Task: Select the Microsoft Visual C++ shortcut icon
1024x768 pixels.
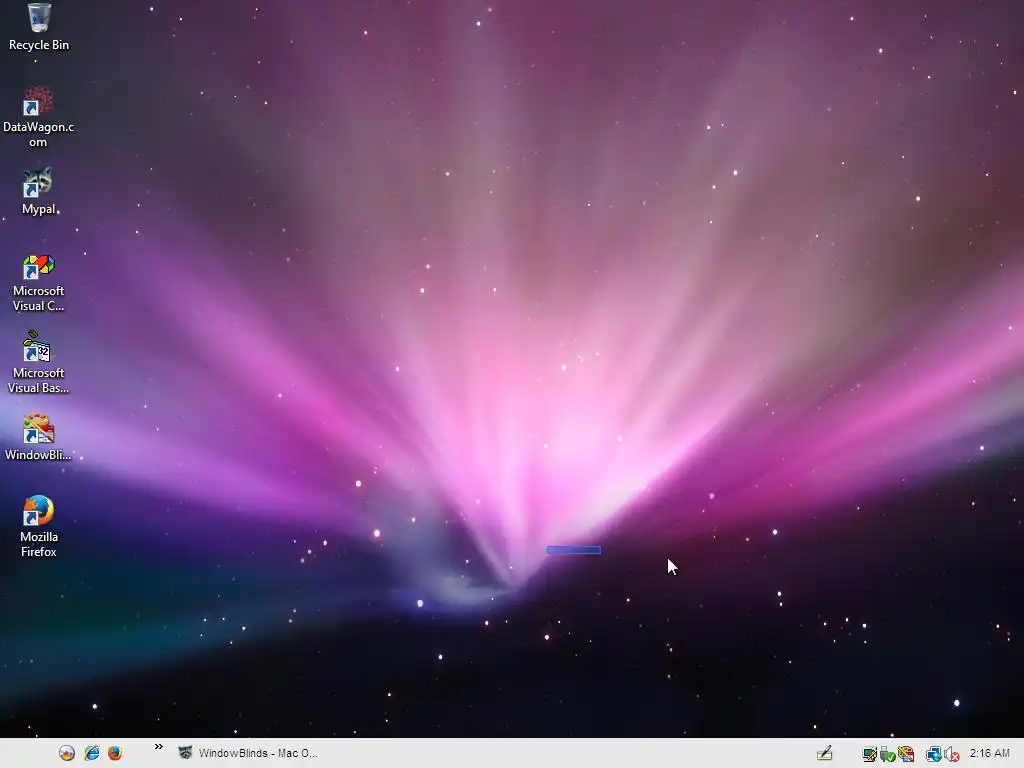Action: [38, 266]
